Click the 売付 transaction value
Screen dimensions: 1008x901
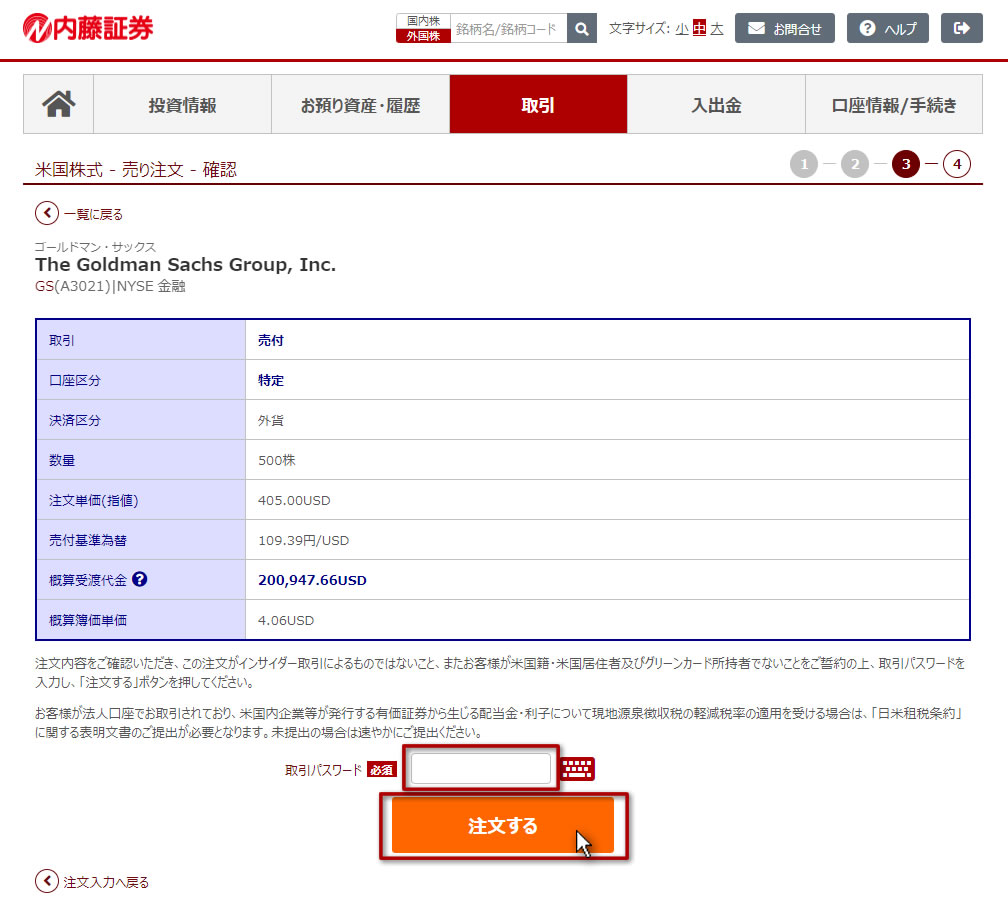coord(271,341)
